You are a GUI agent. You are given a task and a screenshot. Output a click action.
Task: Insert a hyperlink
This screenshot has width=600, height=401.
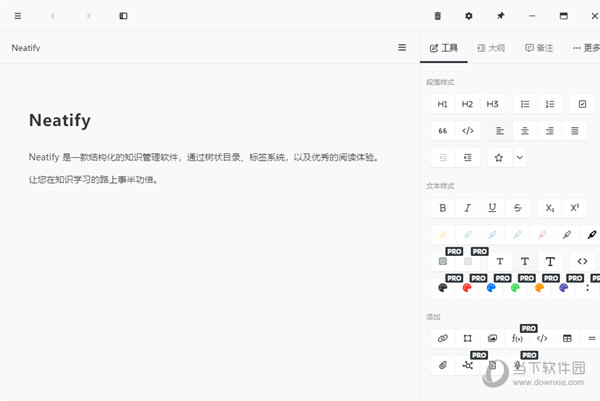click(x=443, y=338)
